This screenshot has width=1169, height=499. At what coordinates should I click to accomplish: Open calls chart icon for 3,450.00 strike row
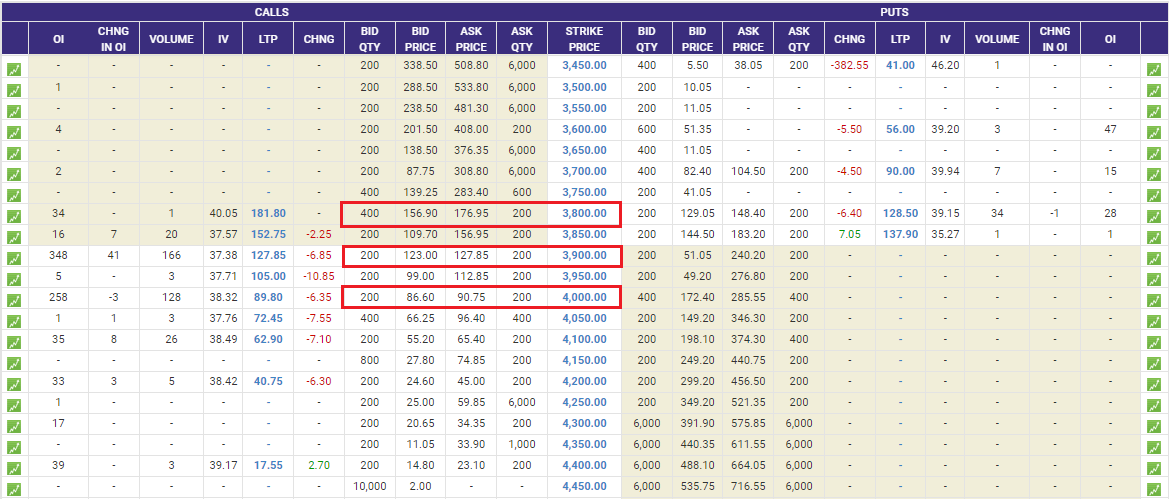[x=14, y=70]
